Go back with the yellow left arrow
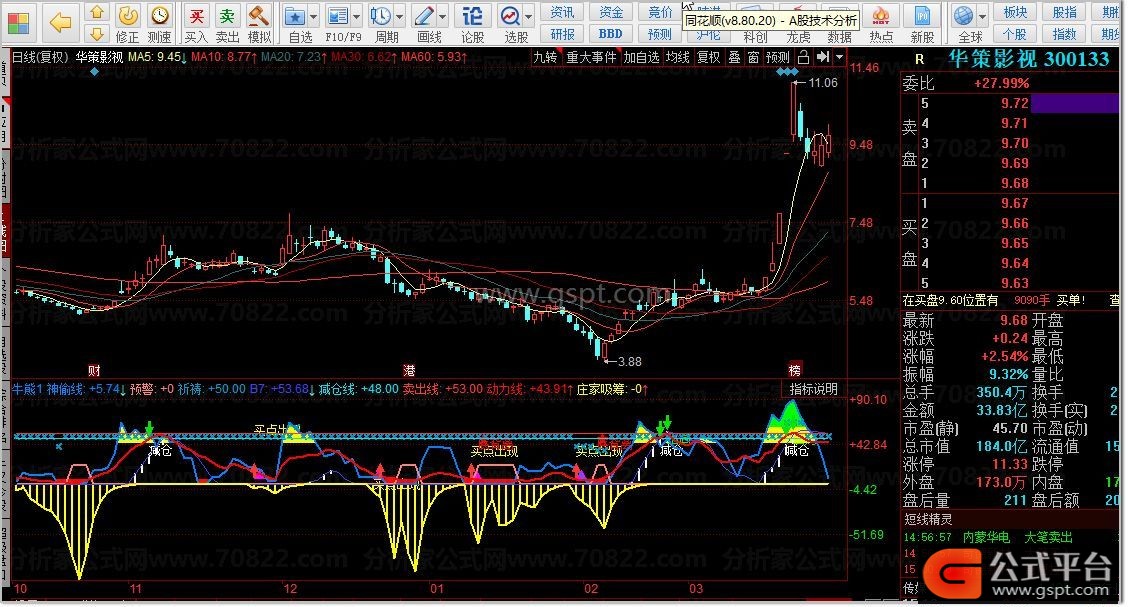 click(x=60, y=23)
